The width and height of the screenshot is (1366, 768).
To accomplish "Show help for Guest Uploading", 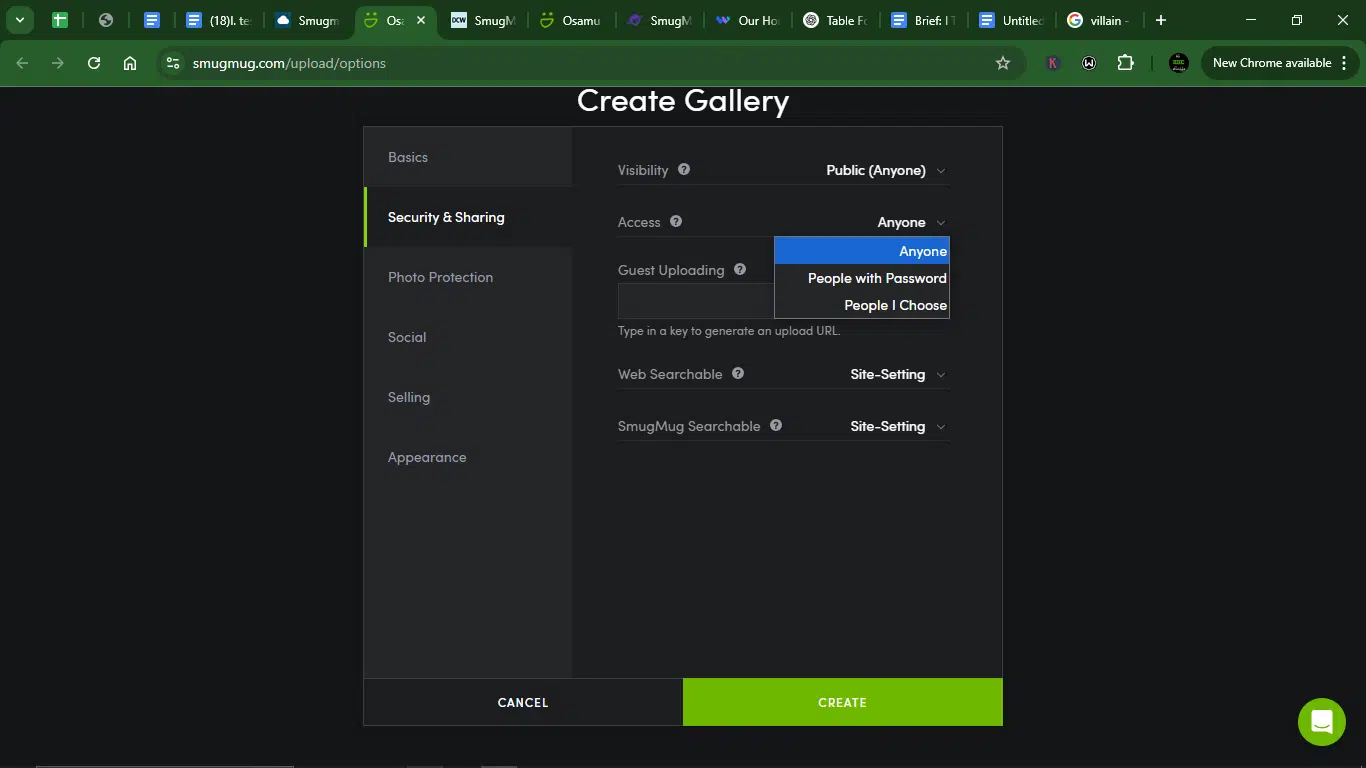I will click(740, 269).
